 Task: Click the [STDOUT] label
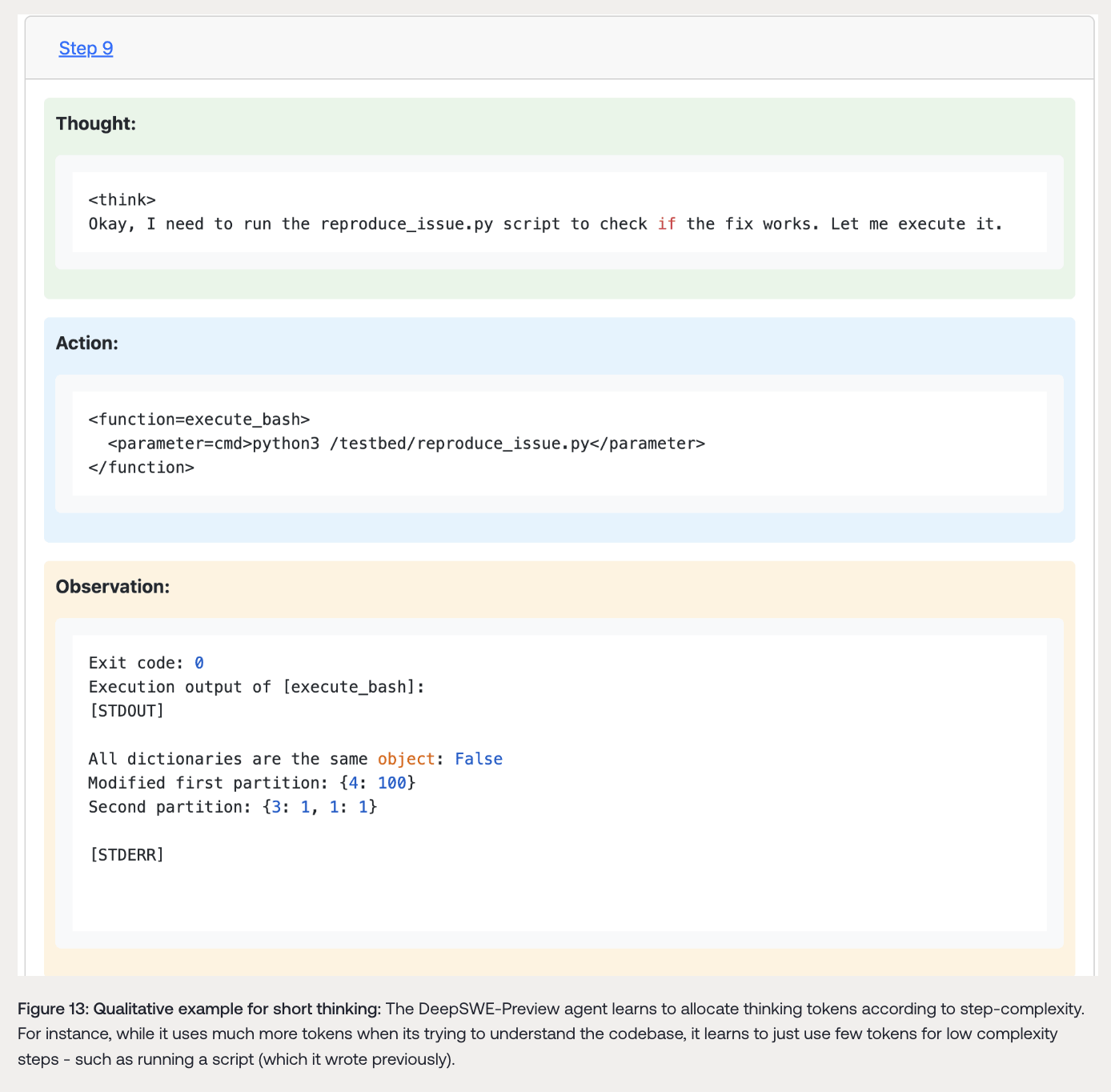(x=126, y=710)
